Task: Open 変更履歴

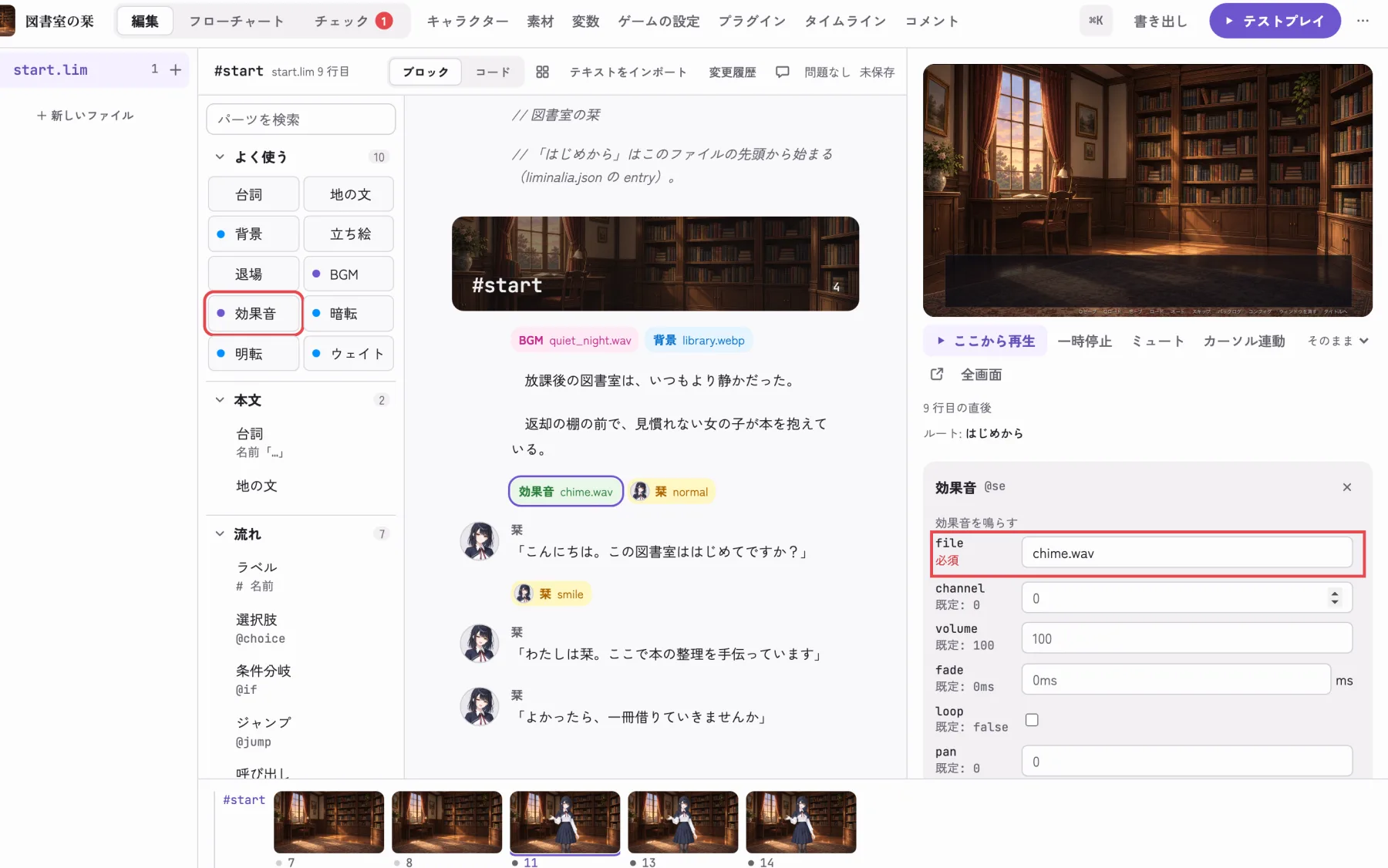Action: (x=733, y=72)
